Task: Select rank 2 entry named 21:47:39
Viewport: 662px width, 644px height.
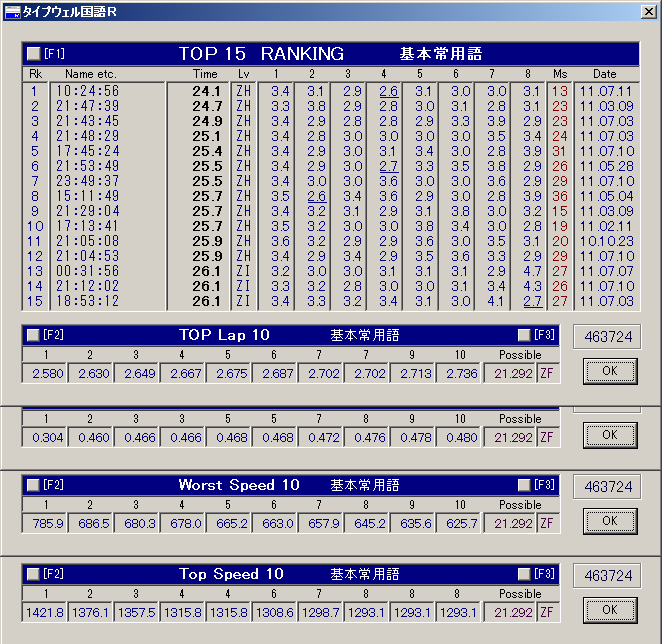Action: [x=88, y=106]
